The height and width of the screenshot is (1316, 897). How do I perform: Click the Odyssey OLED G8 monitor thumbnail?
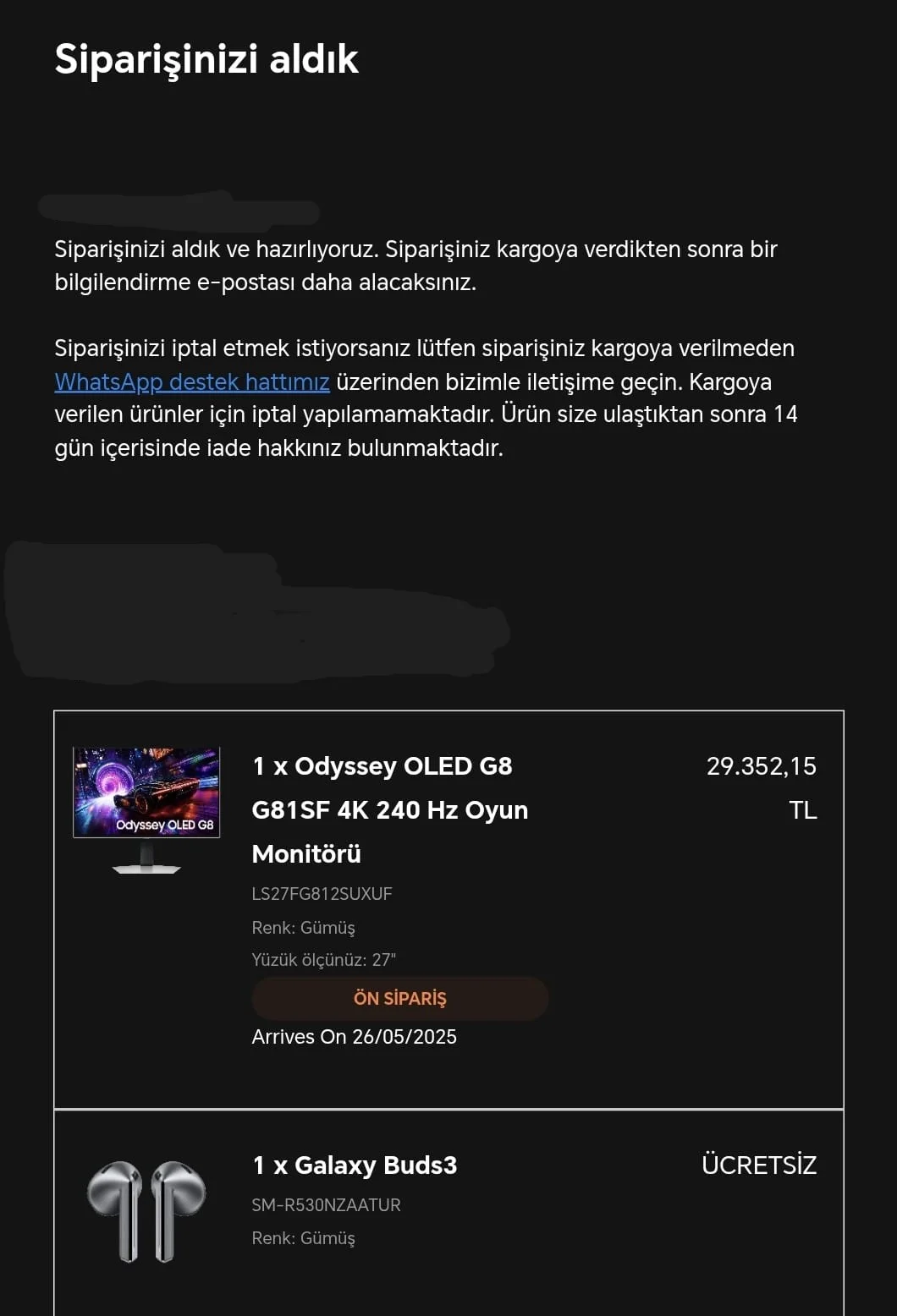[146, 810]
